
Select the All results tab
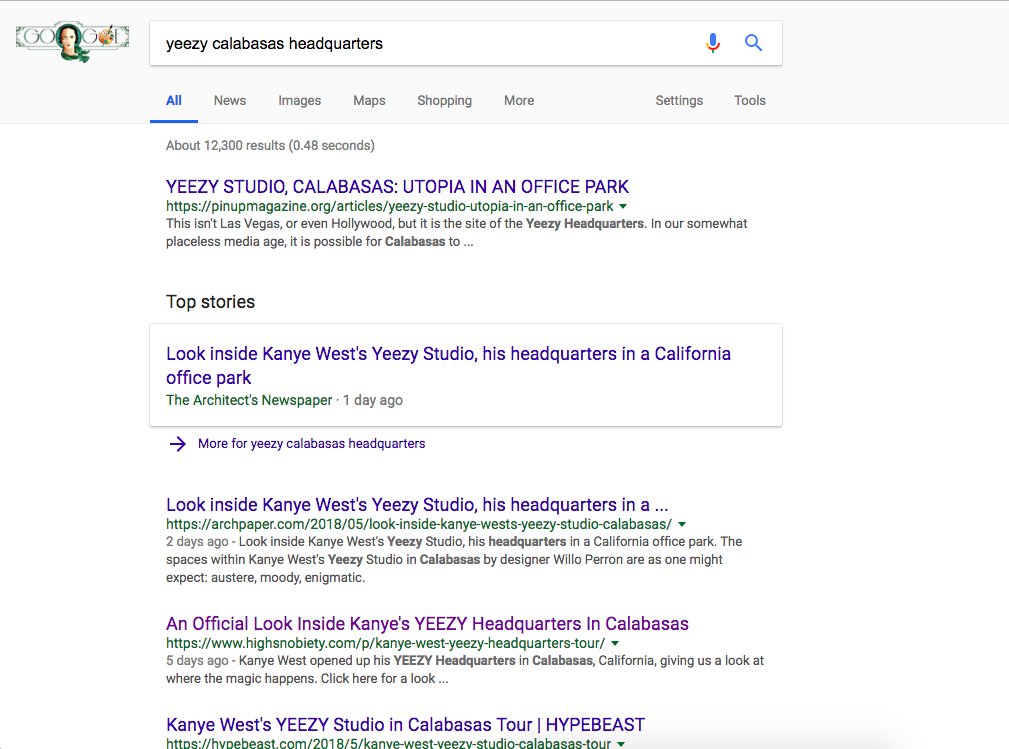click(x=174, y=100)
